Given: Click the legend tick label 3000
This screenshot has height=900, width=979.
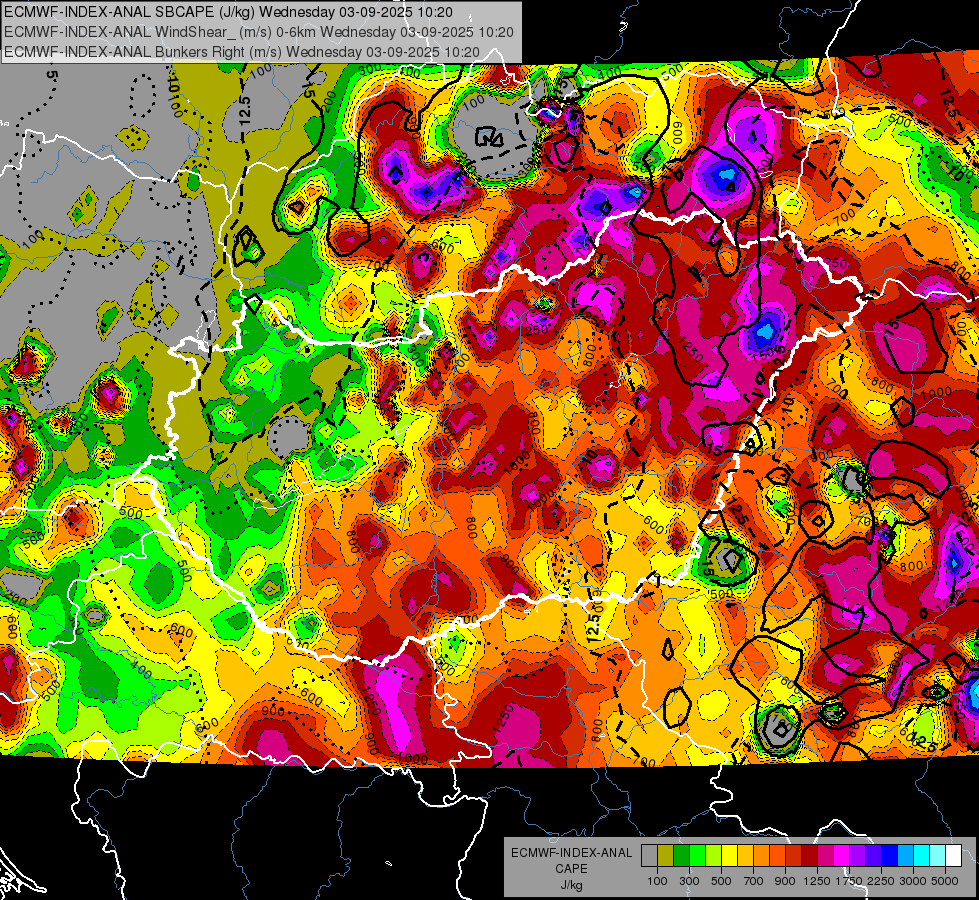Looking at the screenshot, I should pos(912,881).
